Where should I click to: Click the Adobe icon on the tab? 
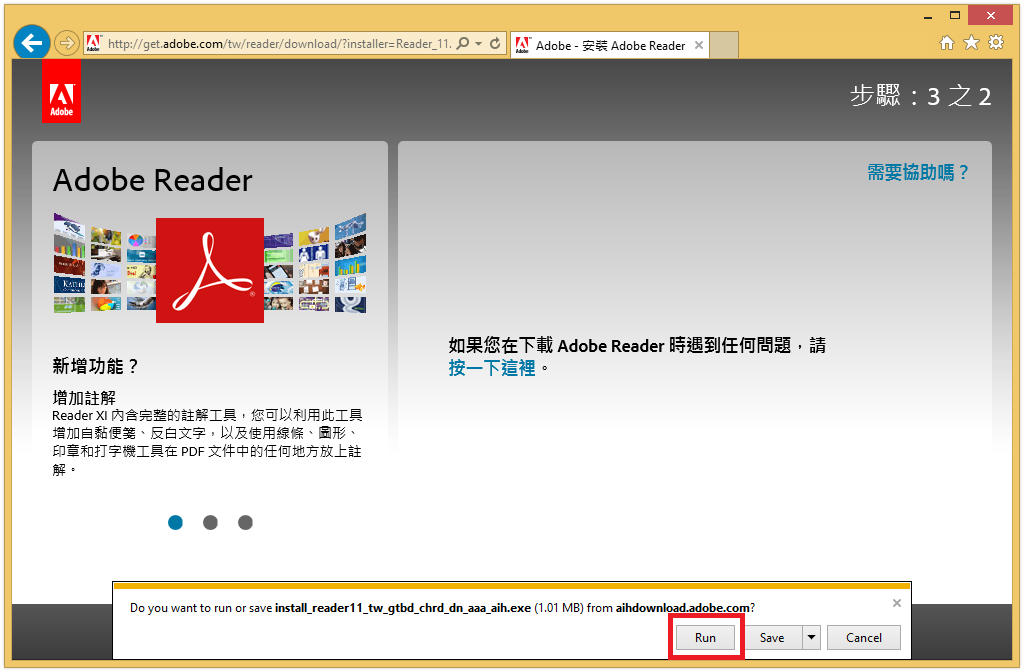pyautogui.click(x=522, y=44)
